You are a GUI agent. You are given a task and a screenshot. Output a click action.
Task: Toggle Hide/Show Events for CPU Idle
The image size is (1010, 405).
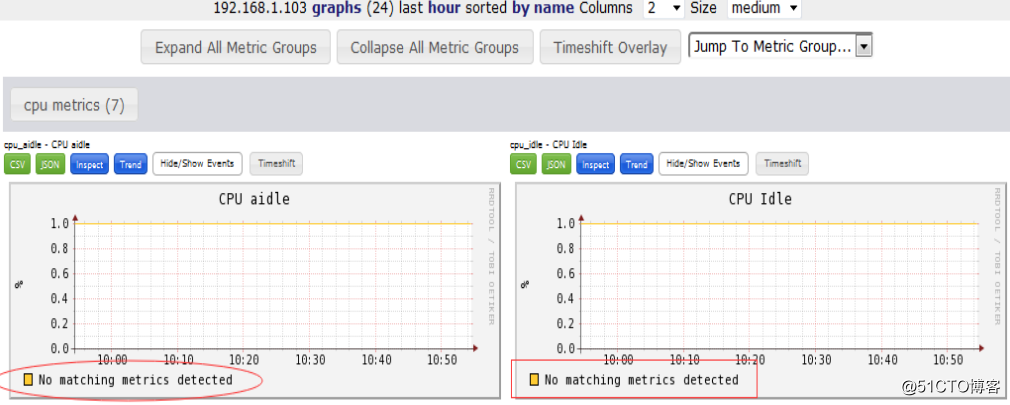point(703,164)
